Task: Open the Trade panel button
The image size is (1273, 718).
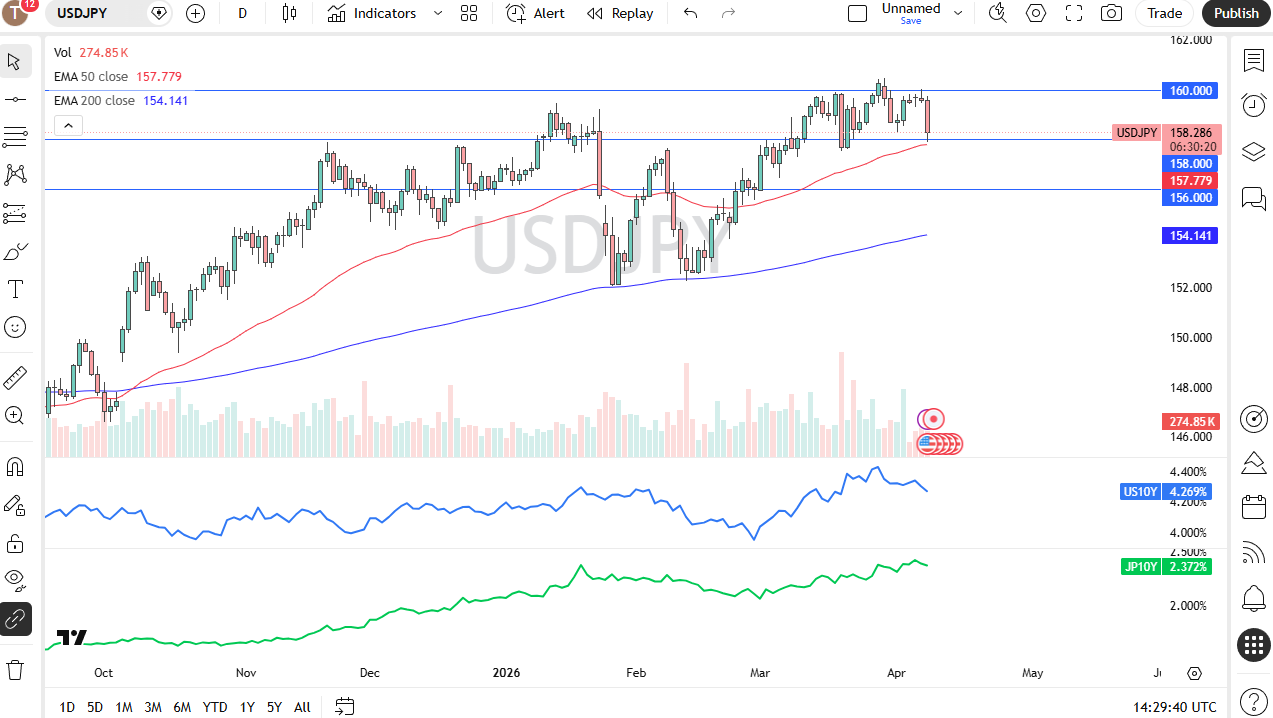Action: pos(1164,13)
